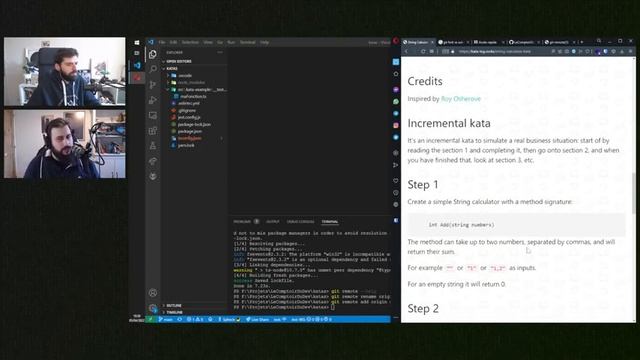Open the View menu
This screenshot has width=640, height=360.
click(x=208, y=42)
